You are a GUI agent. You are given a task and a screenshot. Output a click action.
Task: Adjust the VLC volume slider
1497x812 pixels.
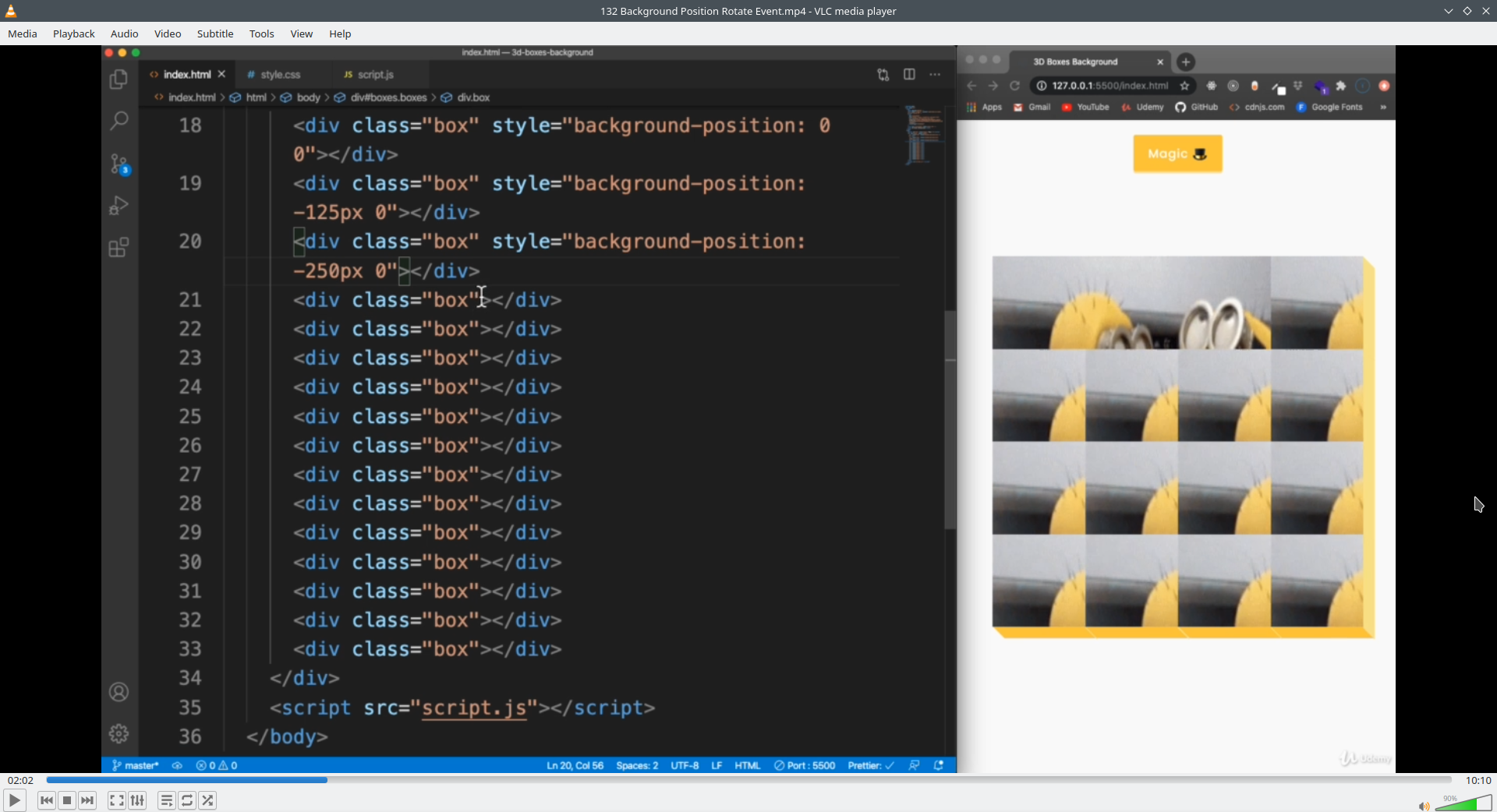tap(1463, 803)
